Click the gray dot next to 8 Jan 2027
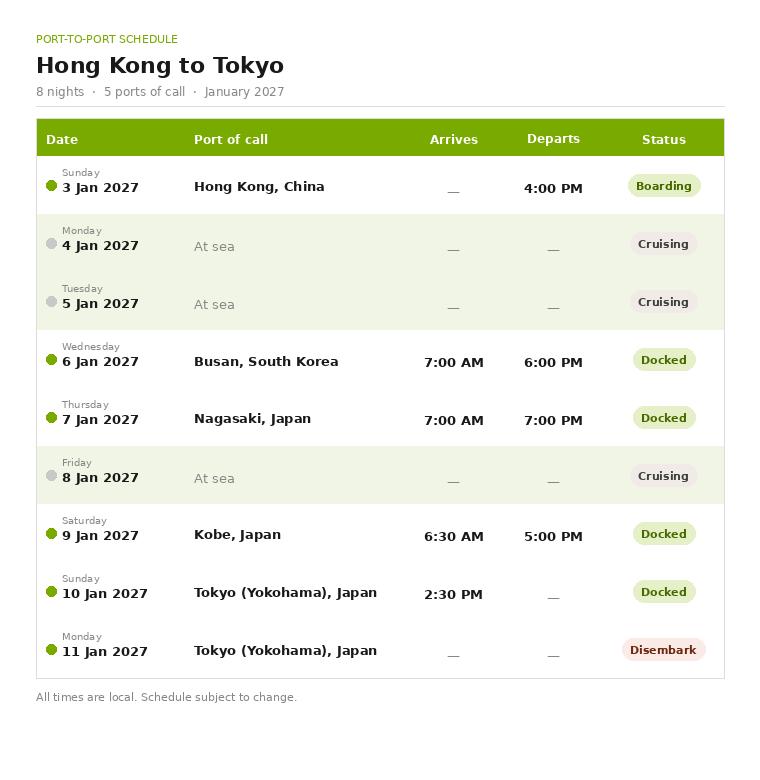This screenshot has width=760, height=780. (x=51, y=476)
